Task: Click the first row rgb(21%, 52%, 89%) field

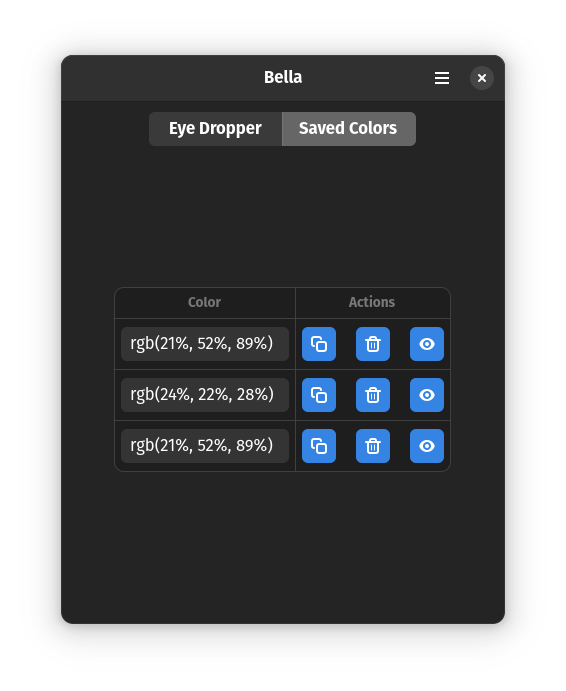Action: (205, 344)
